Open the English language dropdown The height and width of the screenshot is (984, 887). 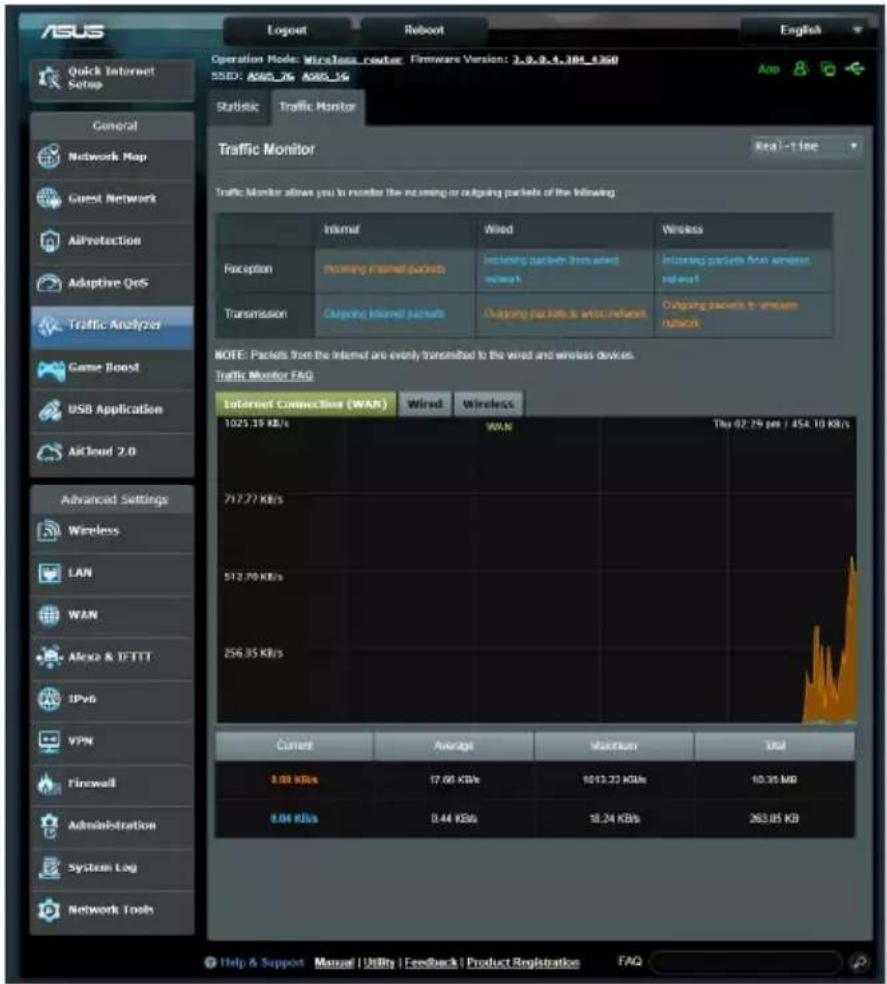(805, 30)
